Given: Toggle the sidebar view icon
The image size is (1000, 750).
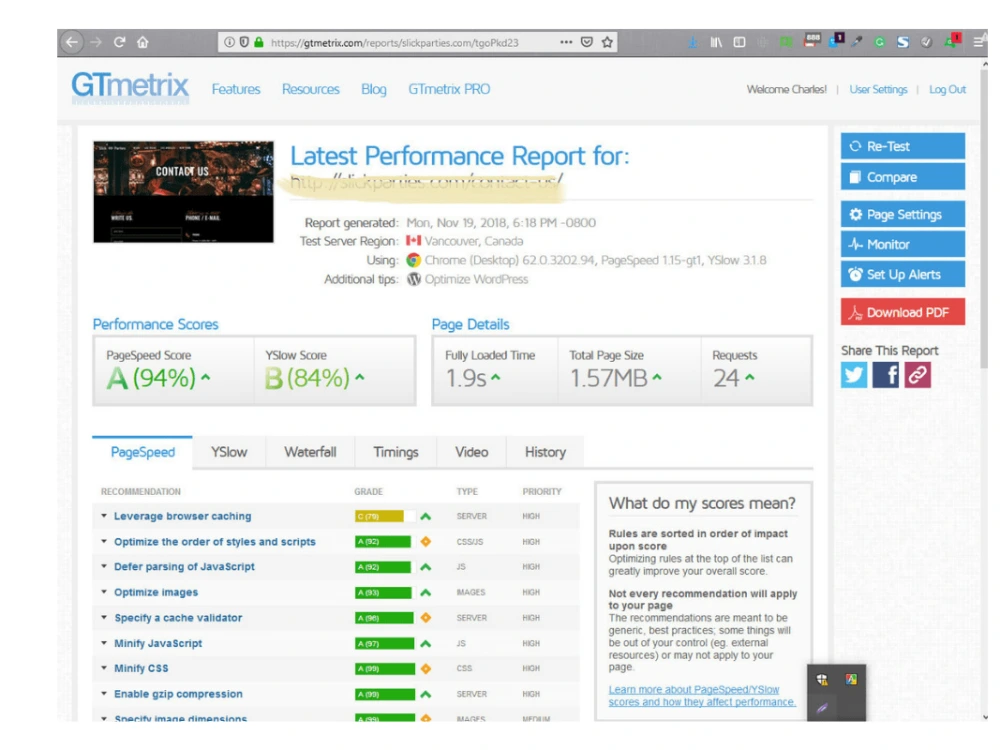Looking at the screenshot, I should [739, 43].
